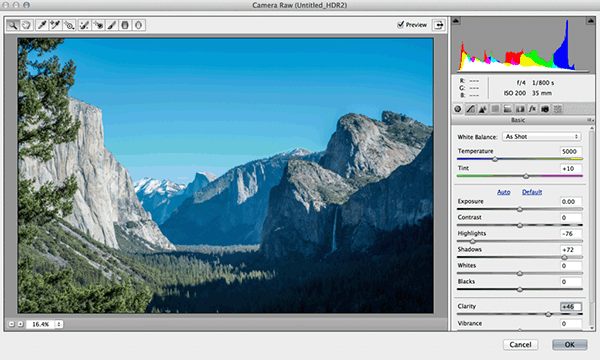Click the Exposure slider handle
Image resolution: width=600 pixels, height=360 pixels.
tap(520, 209)
